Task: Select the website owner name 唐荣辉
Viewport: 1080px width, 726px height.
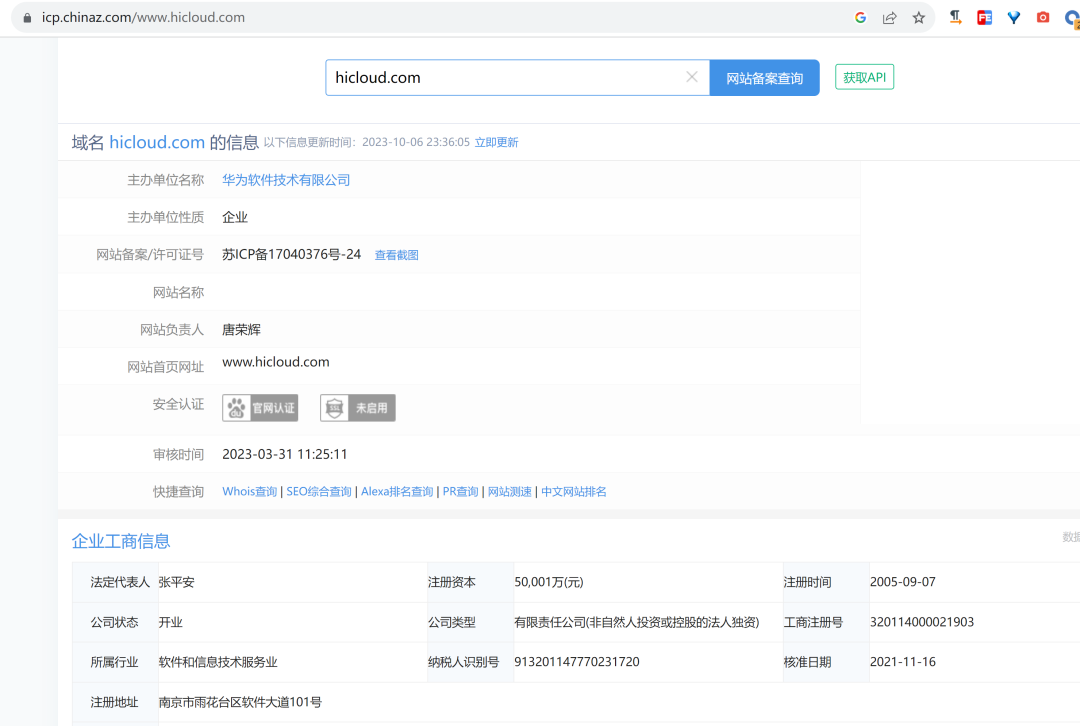Action: pos(241,330)
